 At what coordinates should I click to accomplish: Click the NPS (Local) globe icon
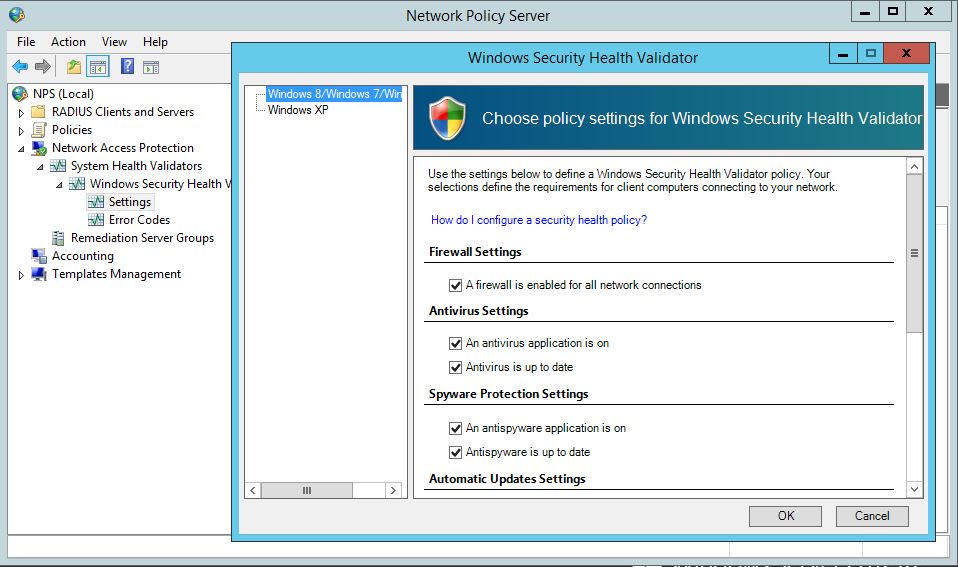20,93
